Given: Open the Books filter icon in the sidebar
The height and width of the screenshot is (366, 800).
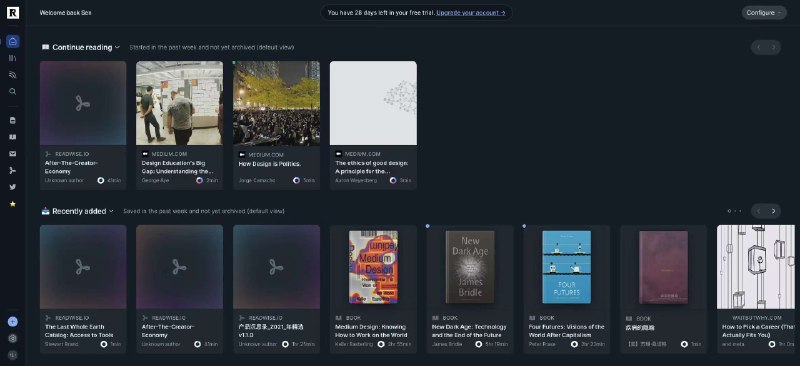Looking at the screenshot, I should [13, 137].
